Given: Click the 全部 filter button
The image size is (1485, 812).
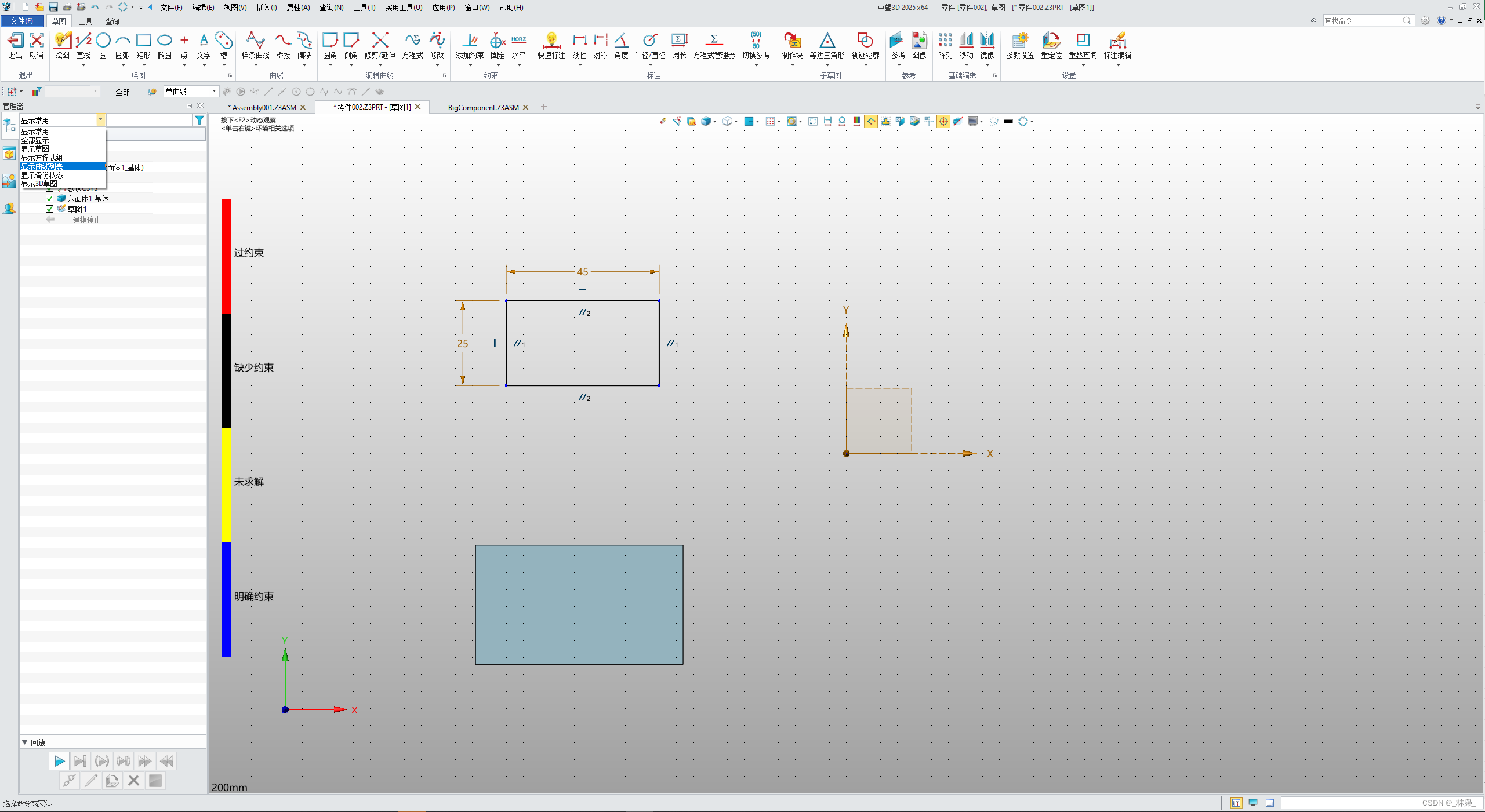Looking at the screenshot, I should tap(122, 92).
